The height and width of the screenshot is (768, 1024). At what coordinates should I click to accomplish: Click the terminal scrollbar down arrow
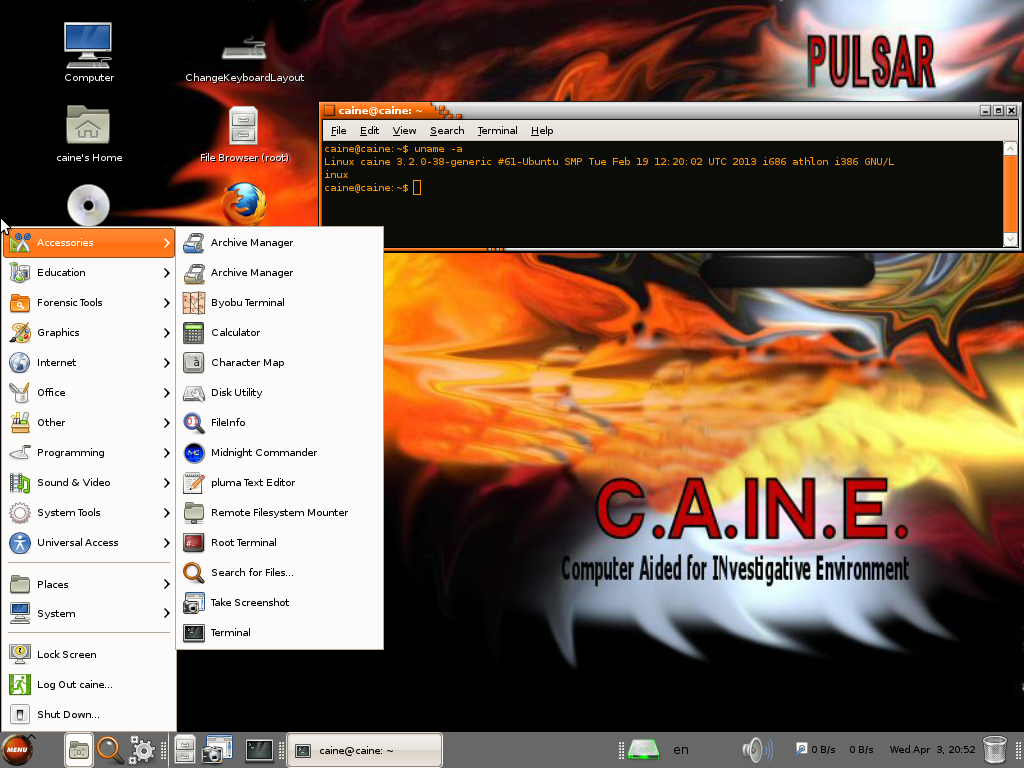(x=1010, y=240)
